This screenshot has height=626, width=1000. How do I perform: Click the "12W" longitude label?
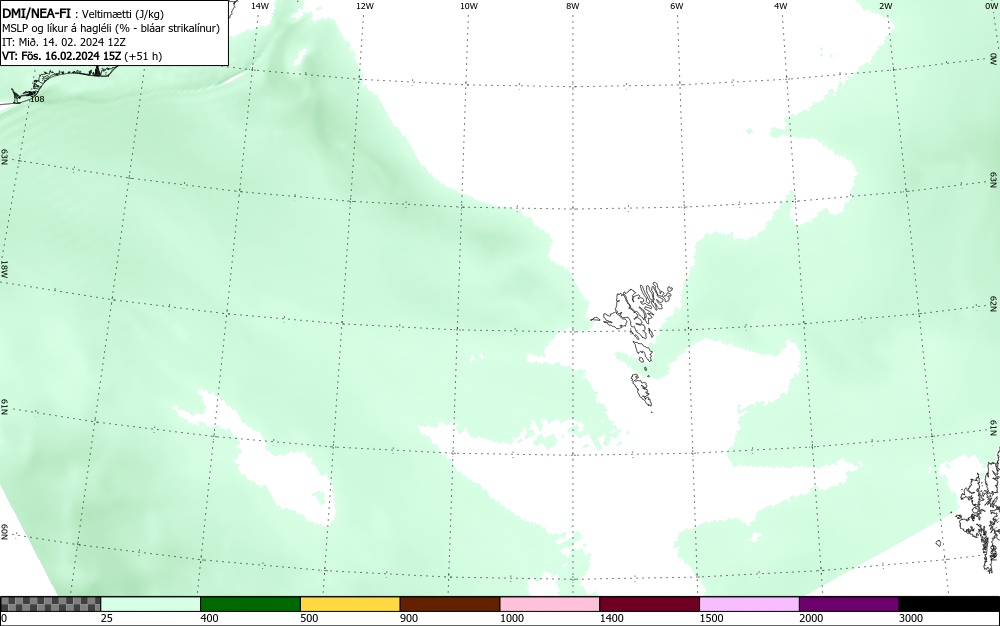point(365,6)
